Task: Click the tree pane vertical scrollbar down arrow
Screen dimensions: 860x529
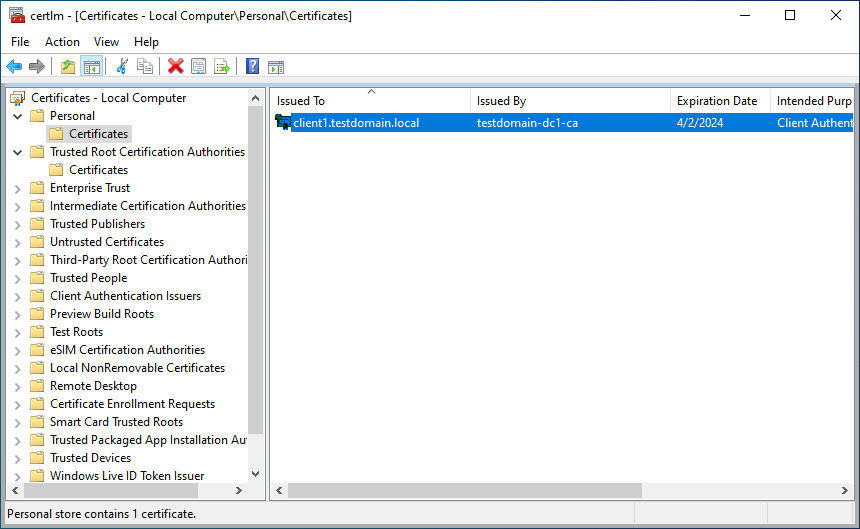Action: coord(255,474)
